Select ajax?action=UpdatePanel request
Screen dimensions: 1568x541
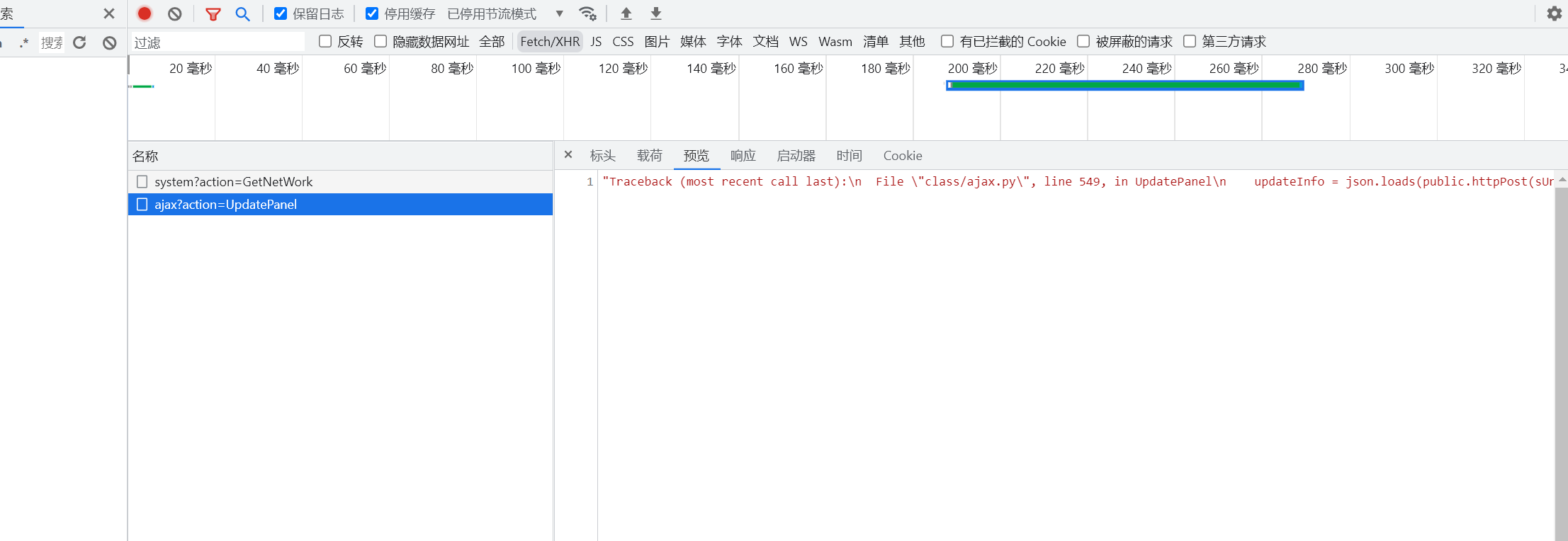[340, 204]
